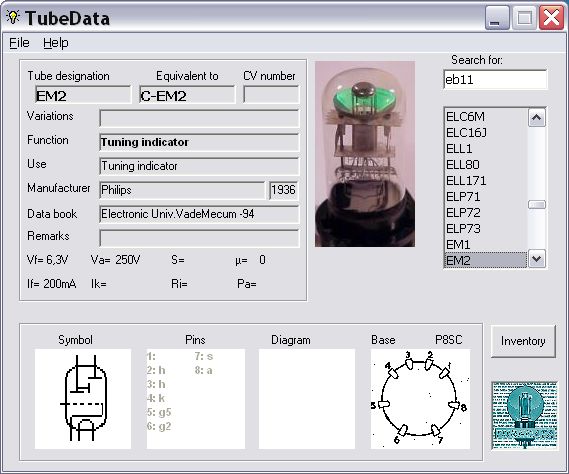Click the Equivalent to C-EM2 field

pyautogui.click(x=187, y=95)
